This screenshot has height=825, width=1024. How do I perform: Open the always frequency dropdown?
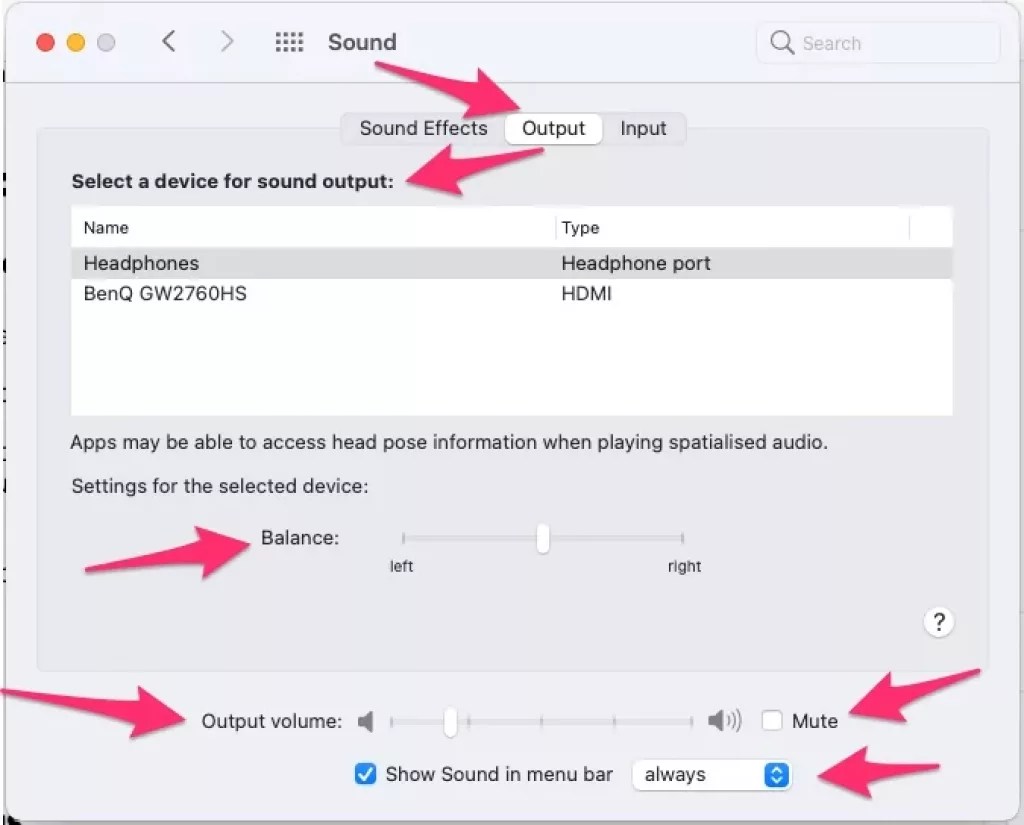click(x=712, y=774)
